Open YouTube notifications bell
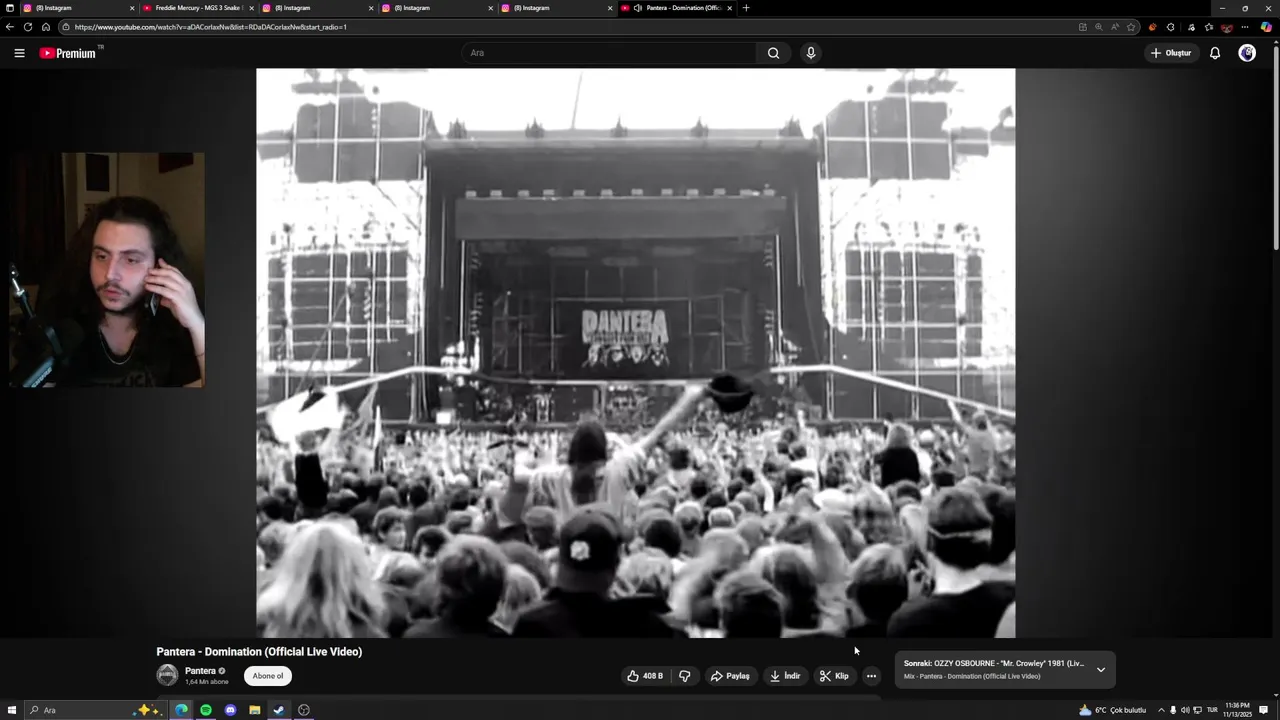The height and width of the screenshot is (720, 1280). (x=1215, y=53)
